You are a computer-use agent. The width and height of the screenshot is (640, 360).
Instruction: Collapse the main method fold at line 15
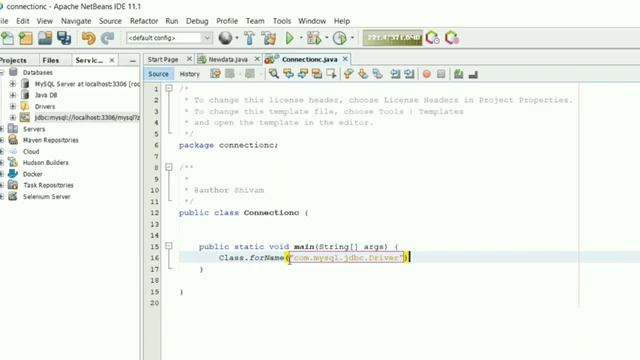click(169, 246)
